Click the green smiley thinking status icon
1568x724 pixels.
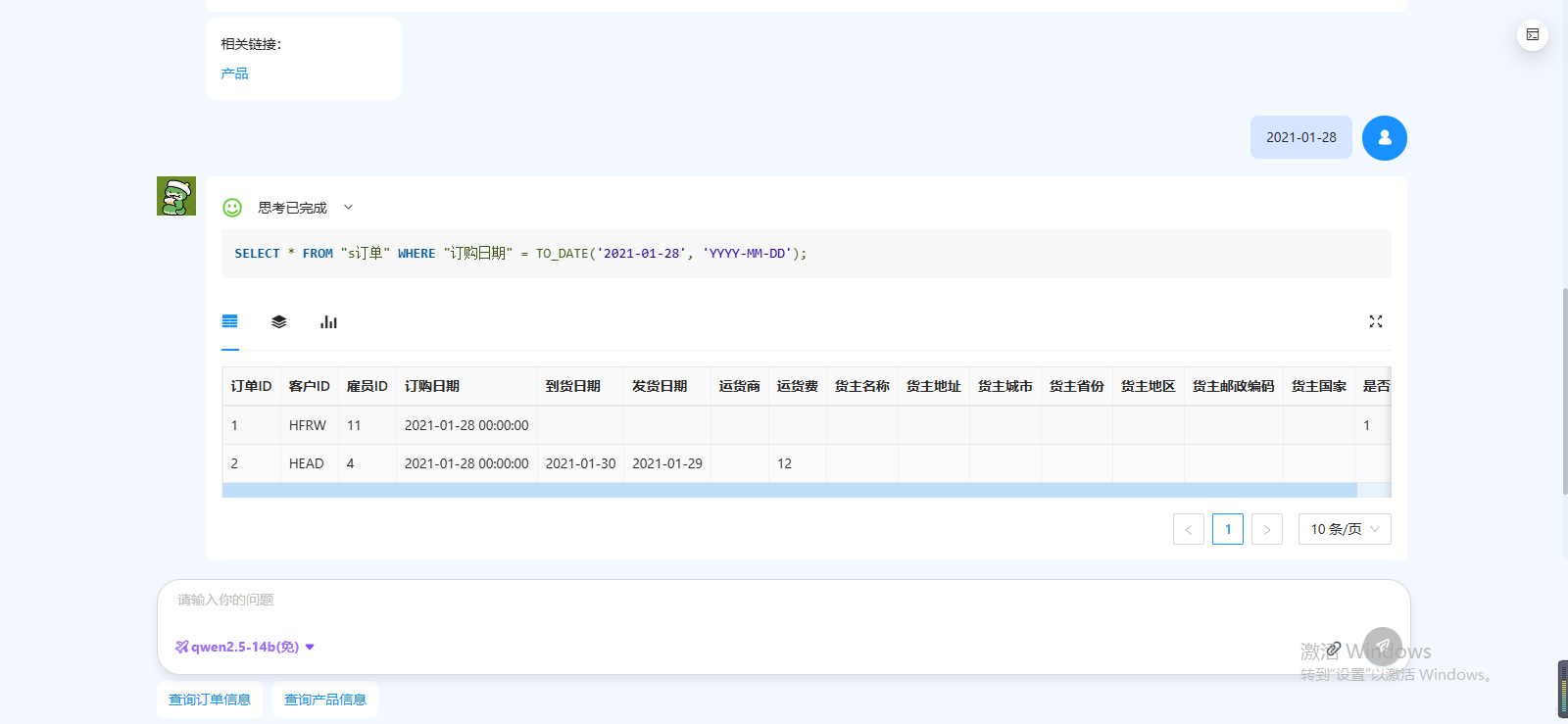[232, 208]
